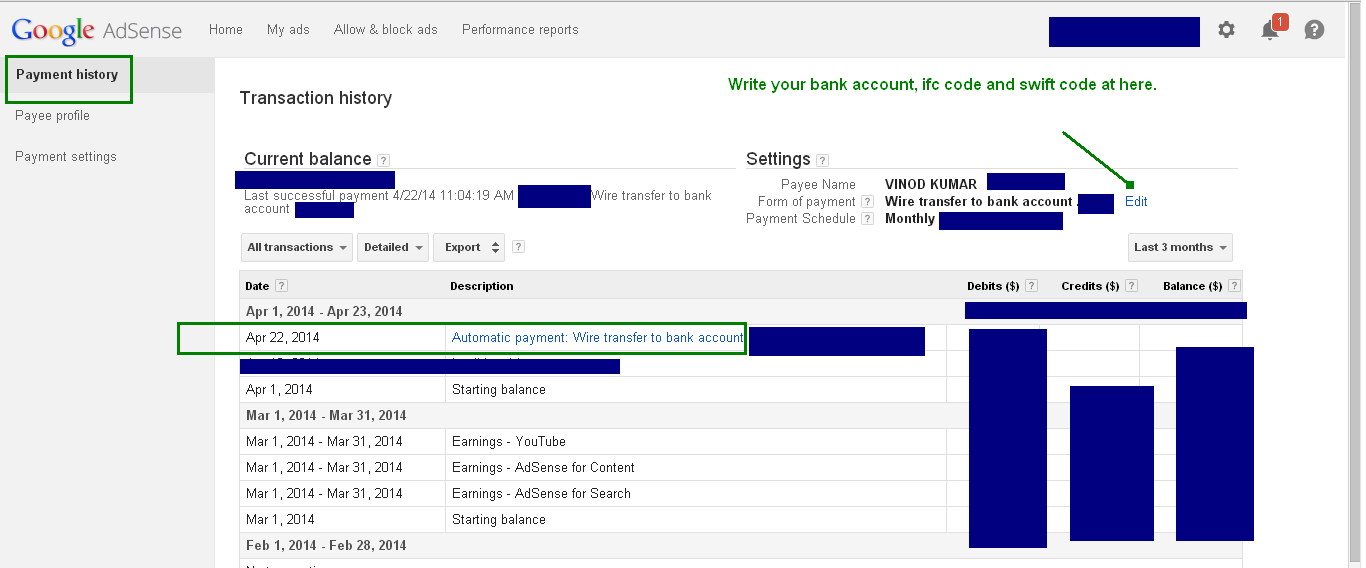This screenshot has width=1366, height=568.
Task: Open the Export dropdown
Action: click(469, 247)
